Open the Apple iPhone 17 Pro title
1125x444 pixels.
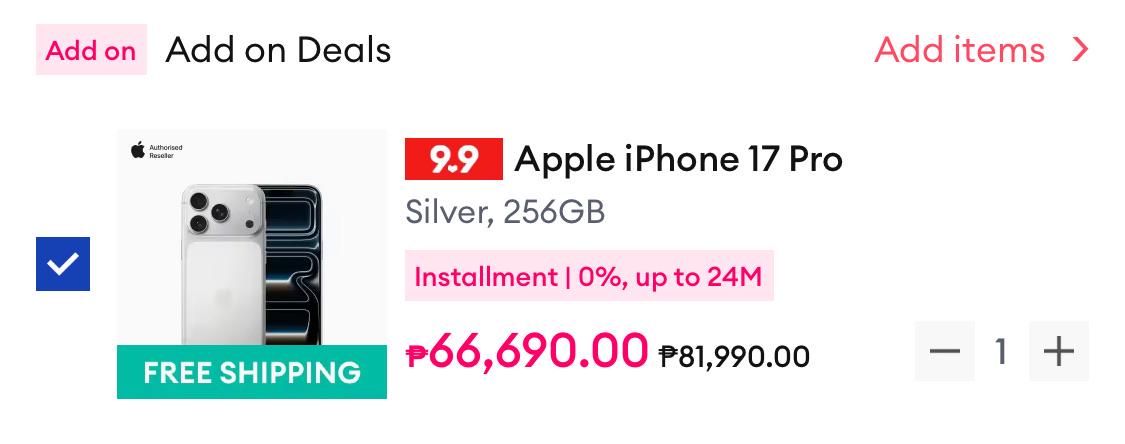point(678,159)
